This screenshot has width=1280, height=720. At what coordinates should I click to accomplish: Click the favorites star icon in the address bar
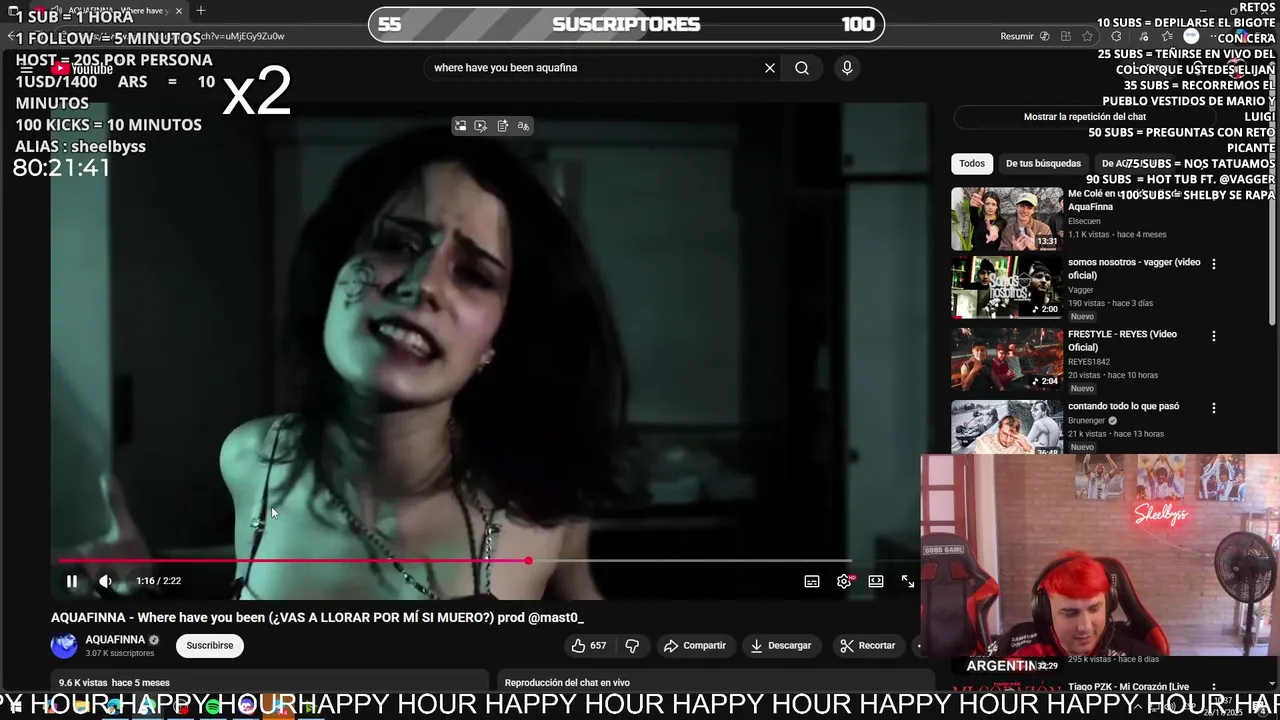coord(1087,36)
